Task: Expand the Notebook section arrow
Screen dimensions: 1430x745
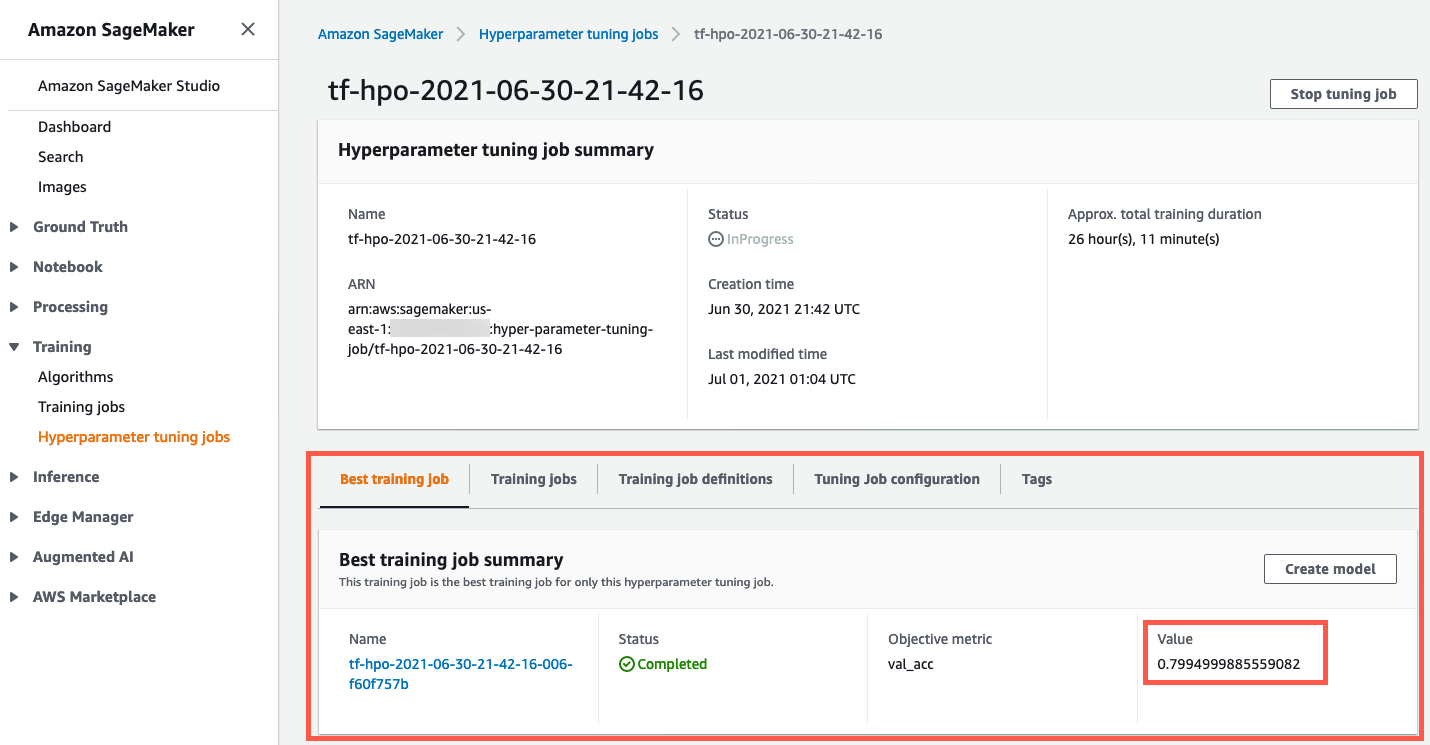Action: 14,267
